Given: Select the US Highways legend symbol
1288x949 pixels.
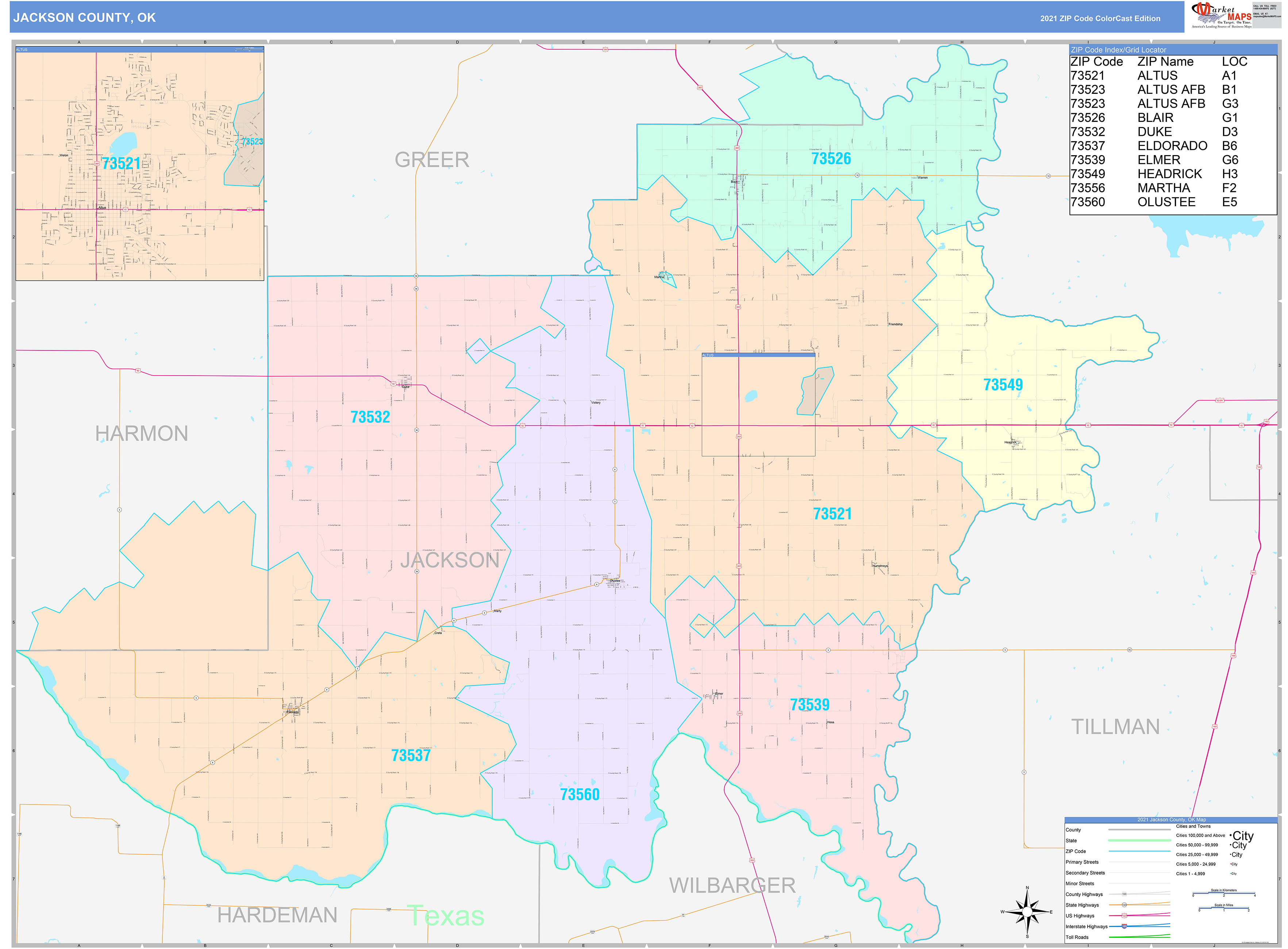Looking at the screenshot, I should [1124, 916].
